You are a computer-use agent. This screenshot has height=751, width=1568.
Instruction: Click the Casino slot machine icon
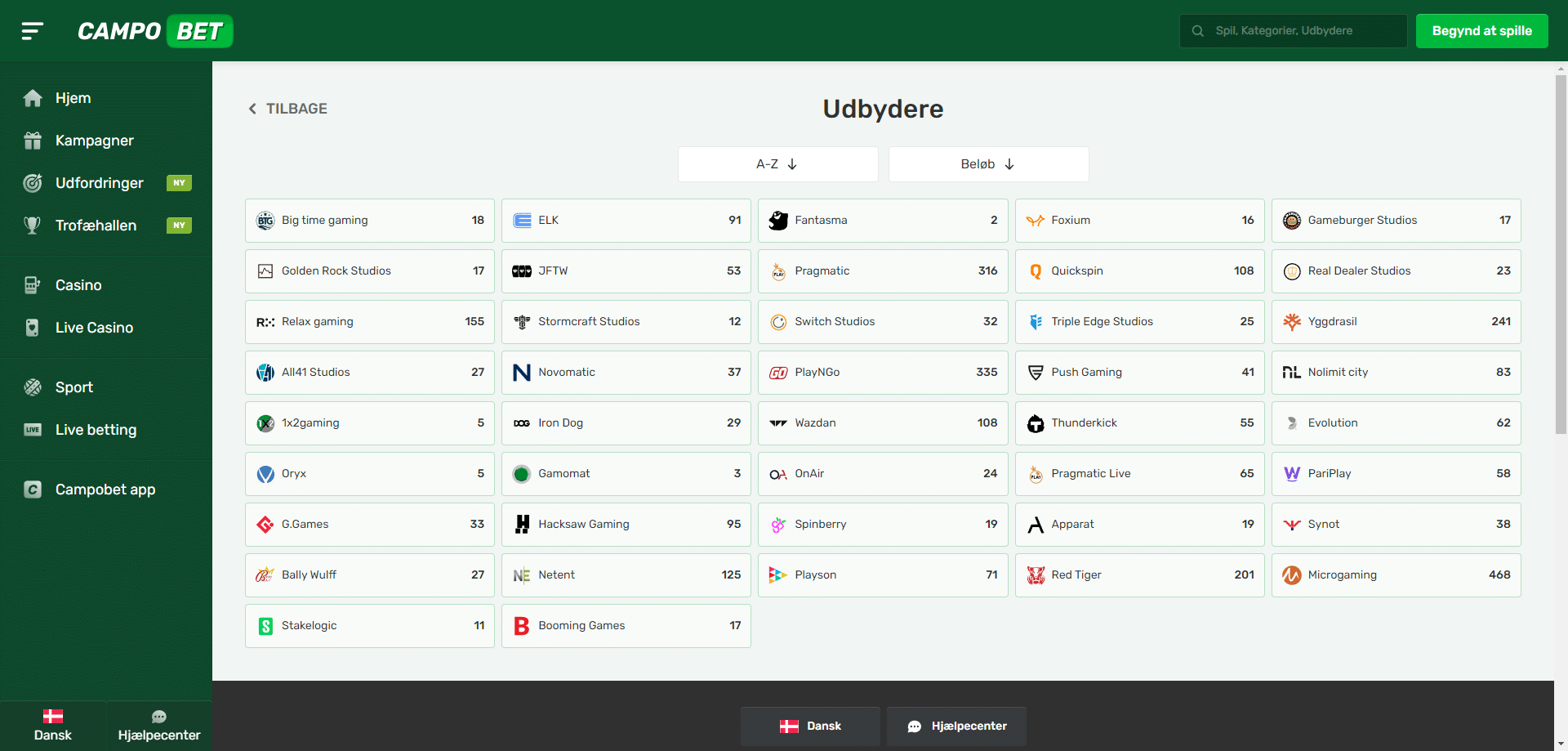tap(33, 285)
